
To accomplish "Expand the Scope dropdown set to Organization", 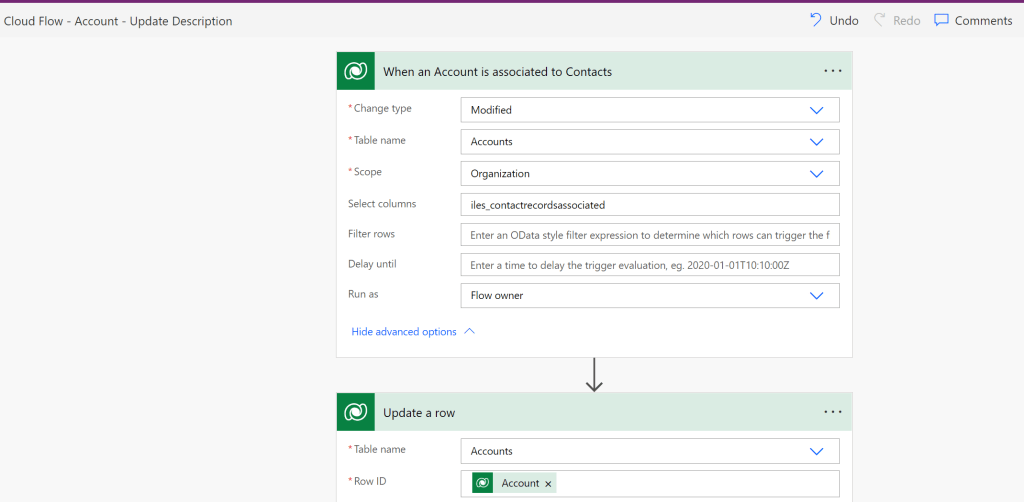I will pos(816,173).
